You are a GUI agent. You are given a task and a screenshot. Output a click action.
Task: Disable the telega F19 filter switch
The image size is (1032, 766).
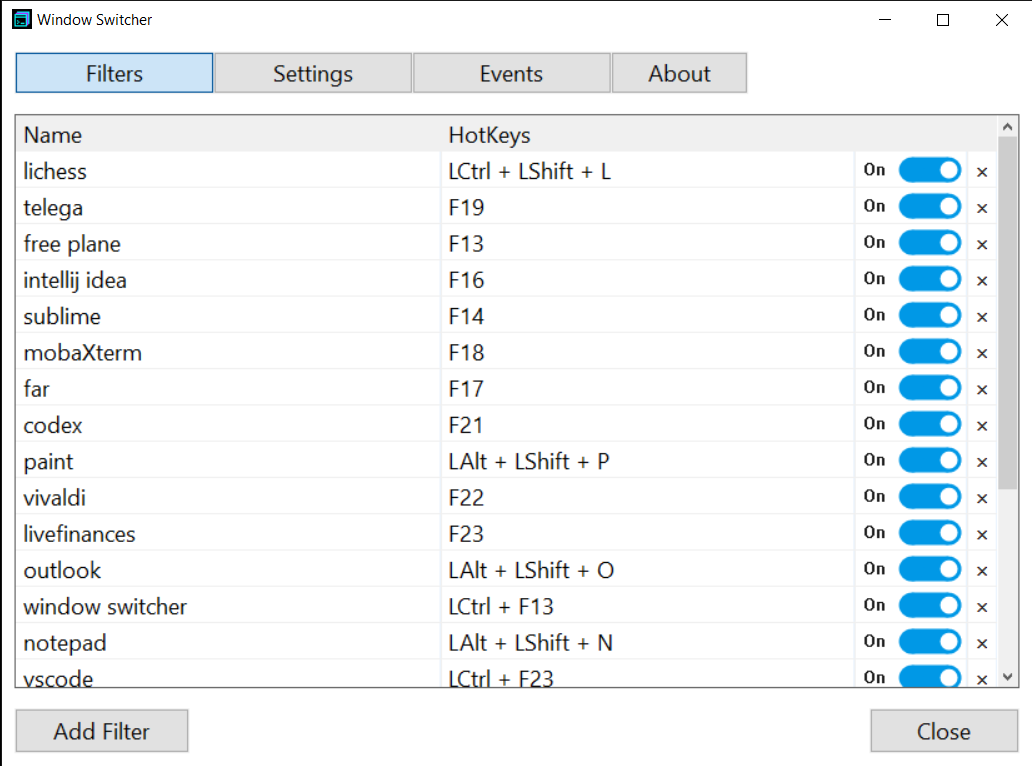929,207
